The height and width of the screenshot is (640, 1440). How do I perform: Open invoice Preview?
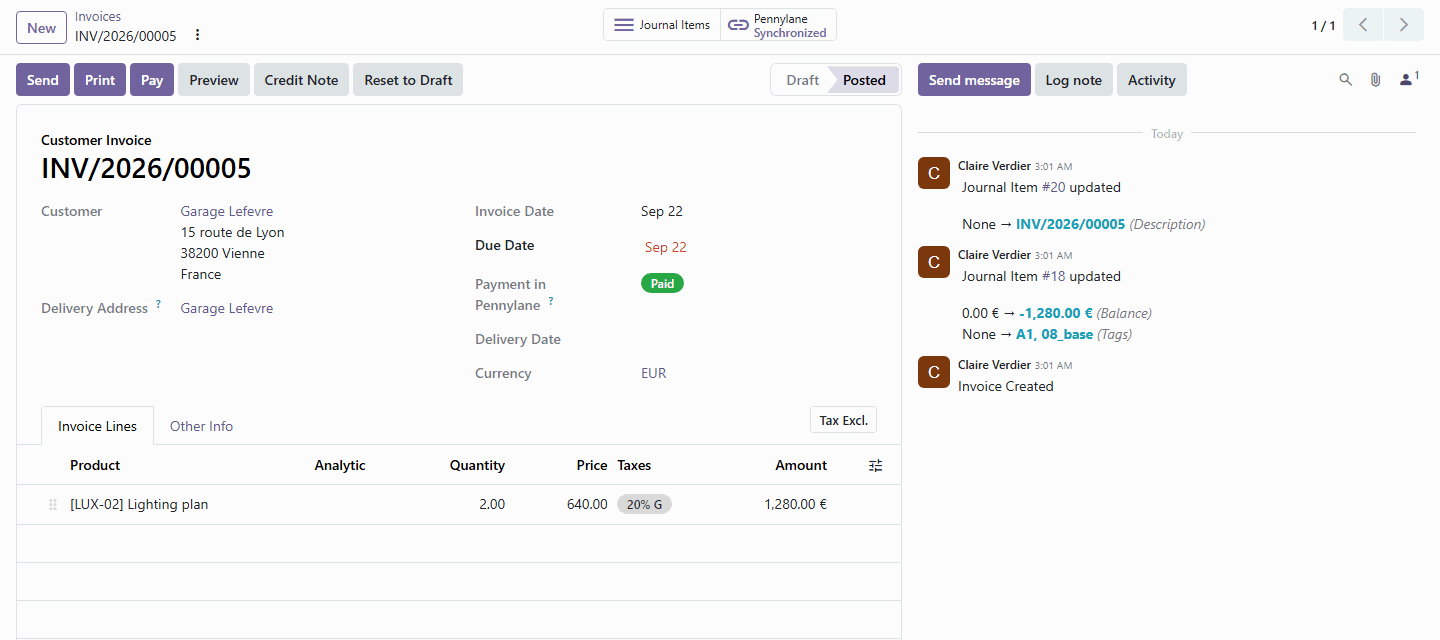pos(214,80)
